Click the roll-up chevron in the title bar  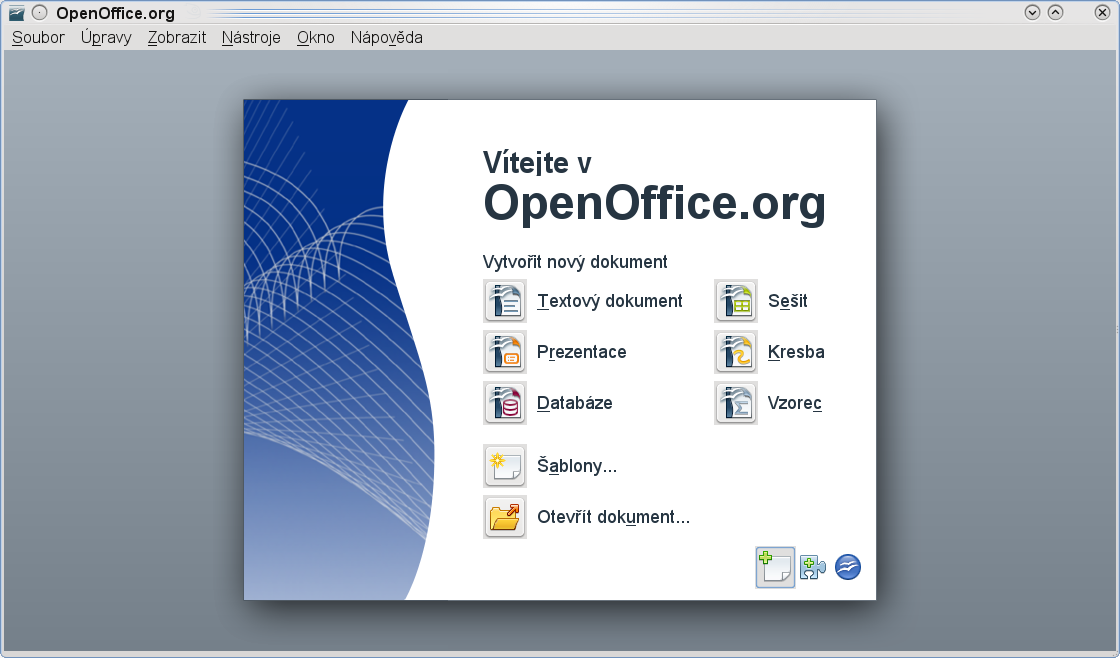pos(1055,11)
